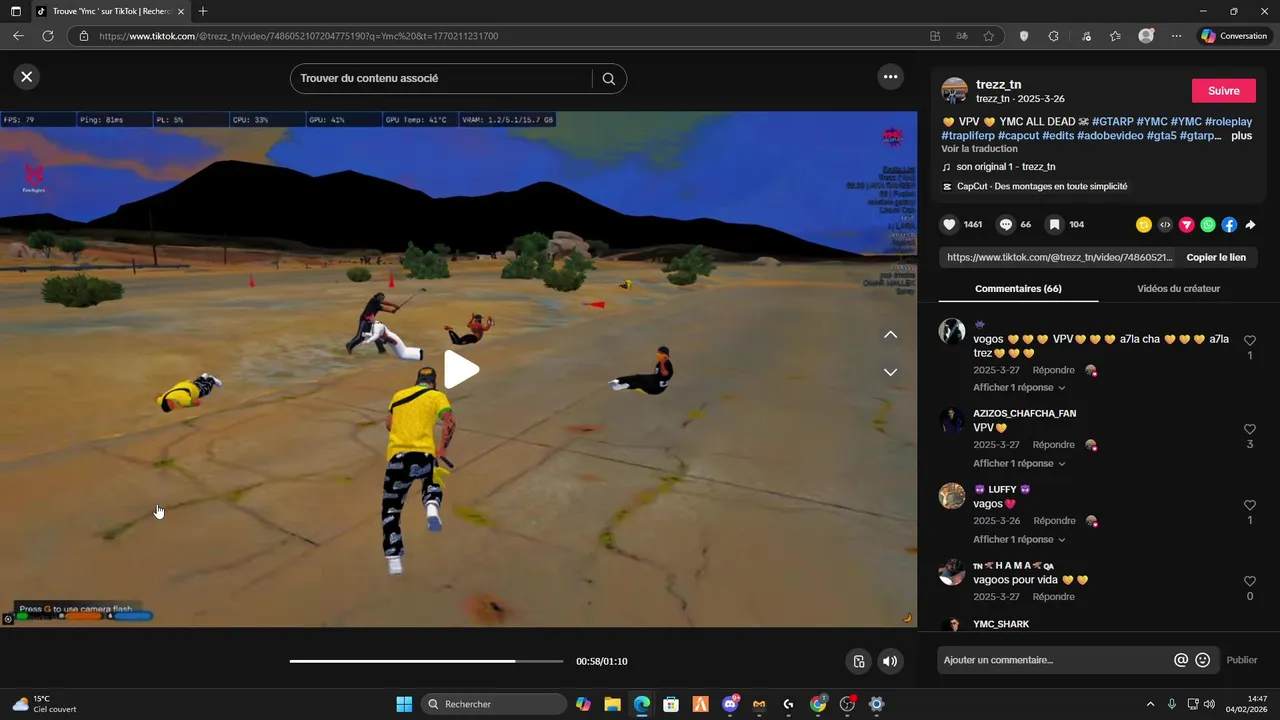Click the browser address bar URL

298,36
